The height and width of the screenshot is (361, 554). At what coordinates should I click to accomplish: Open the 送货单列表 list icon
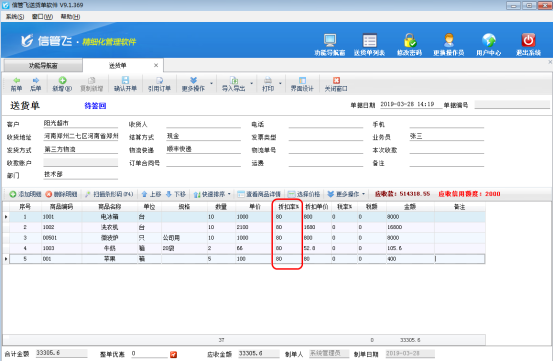coord(370,40)
